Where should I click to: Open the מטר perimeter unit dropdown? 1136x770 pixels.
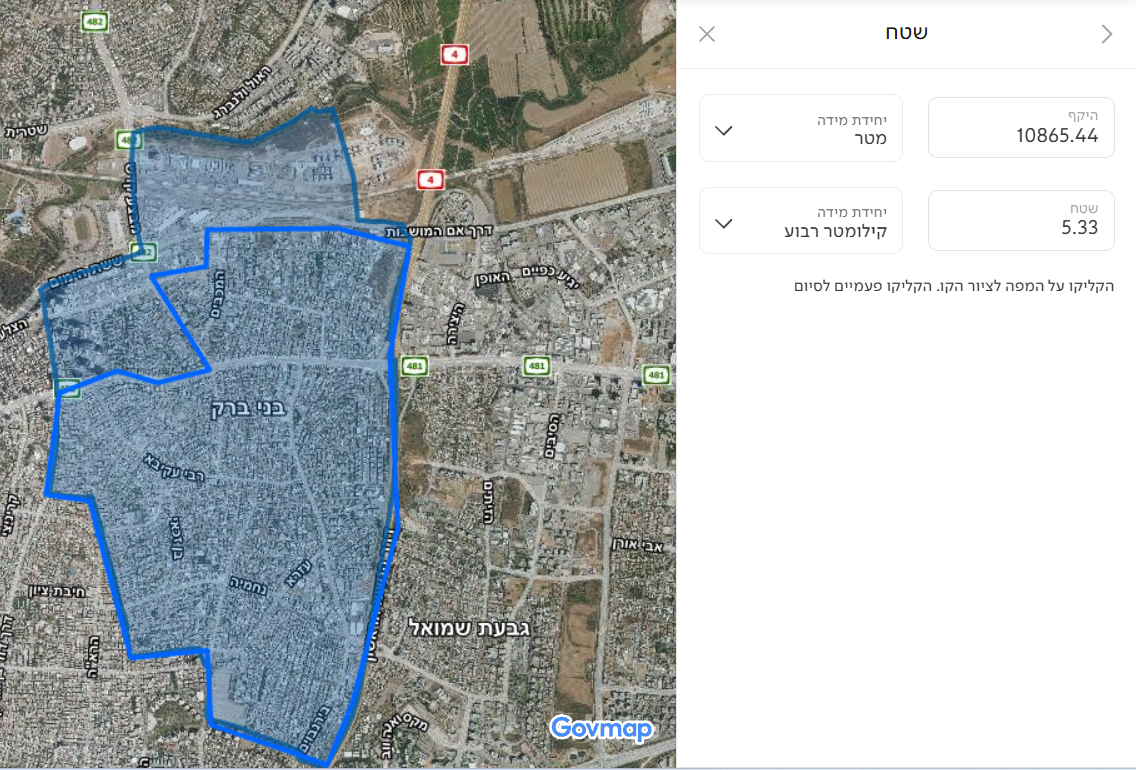[x=801, y=128]
